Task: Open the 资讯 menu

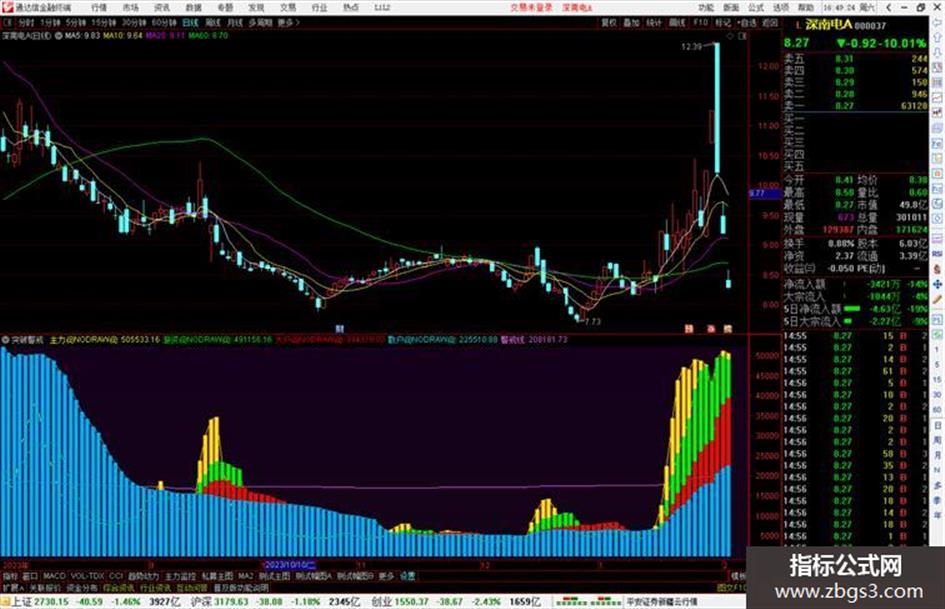Action: (x=162, y=7)
